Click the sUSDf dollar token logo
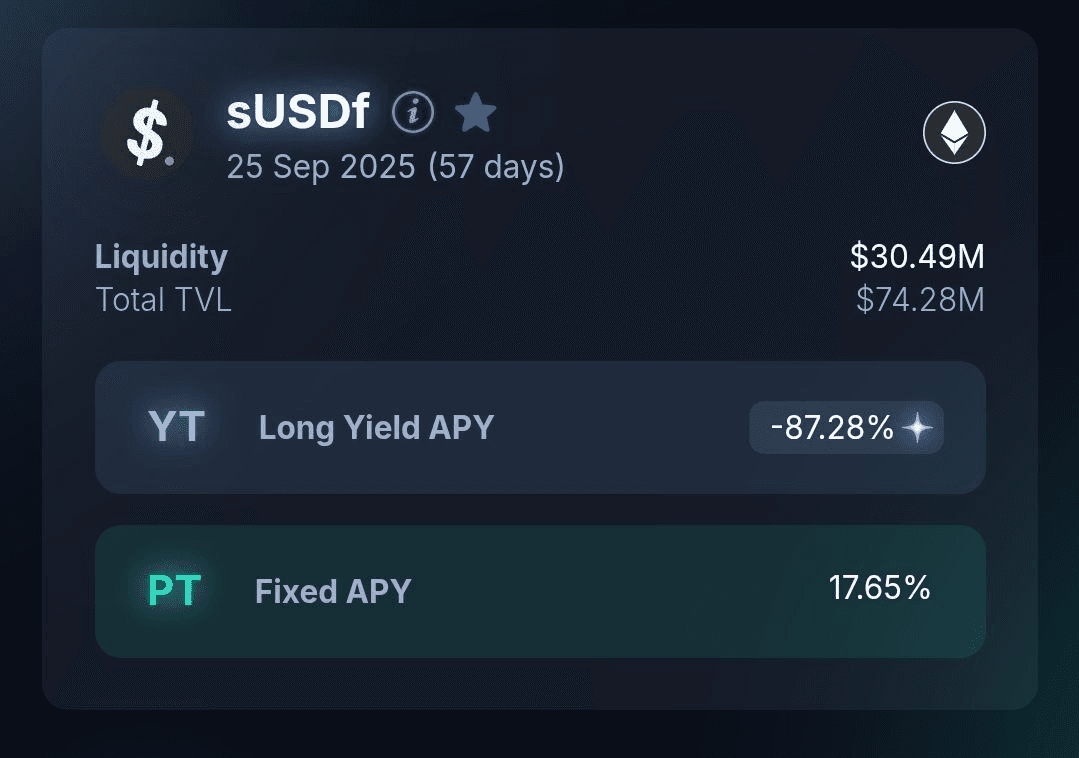This screenshot has width=1079, height=758. point(147,133)
